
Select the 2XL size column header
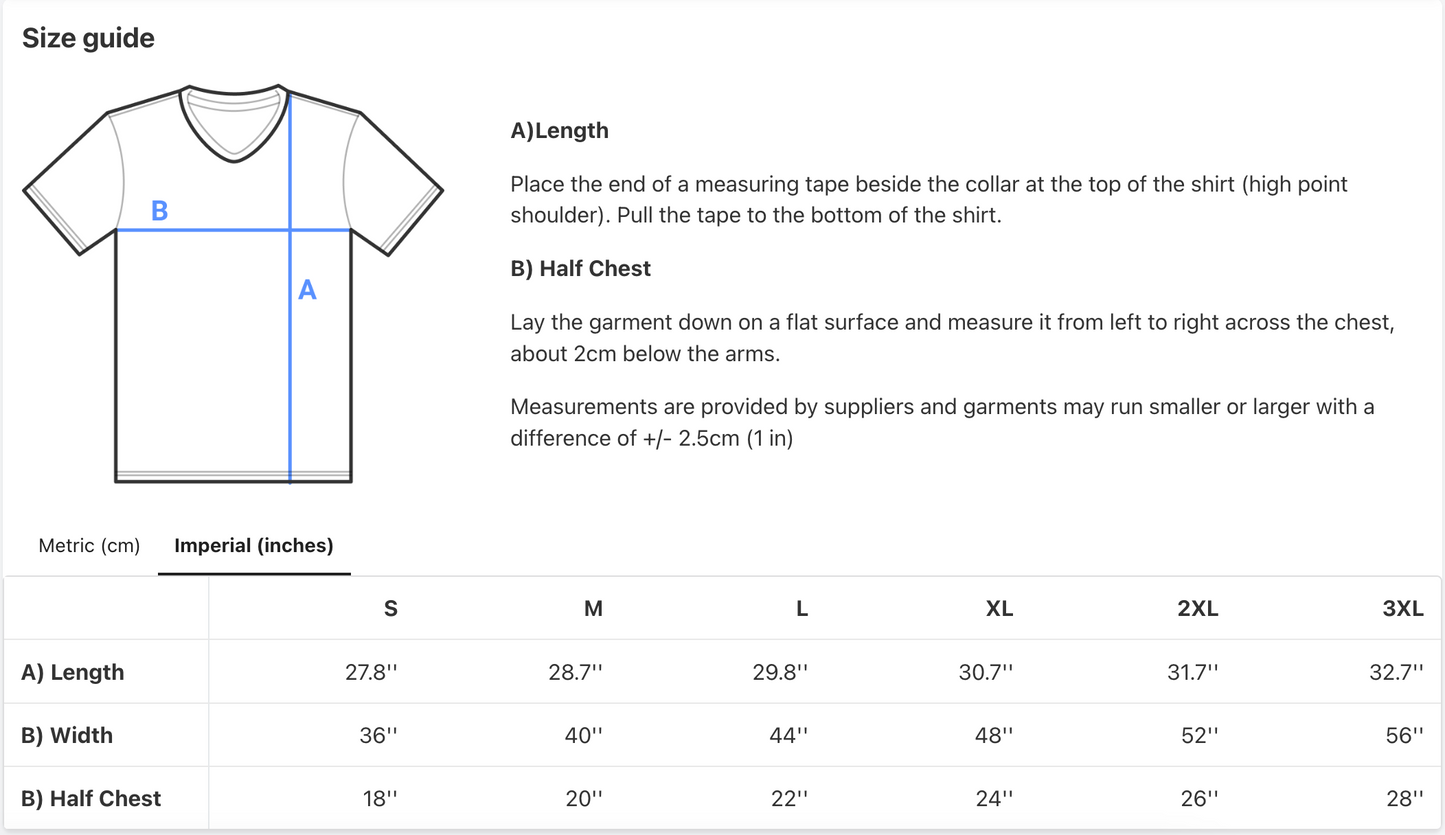click(1198, 609)
